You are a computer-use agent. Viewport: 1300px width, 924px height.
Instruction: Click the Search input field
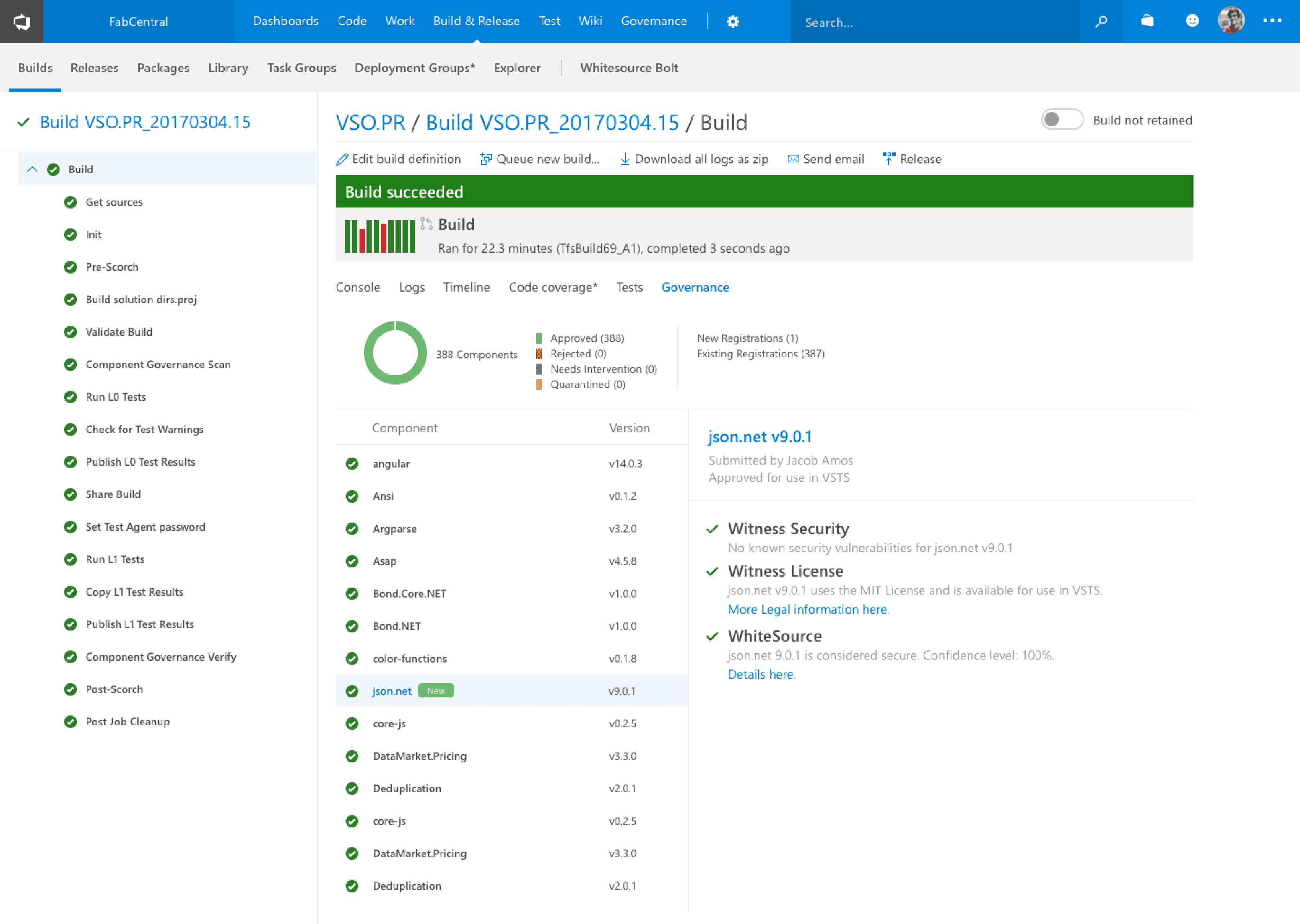click(934, 22)
